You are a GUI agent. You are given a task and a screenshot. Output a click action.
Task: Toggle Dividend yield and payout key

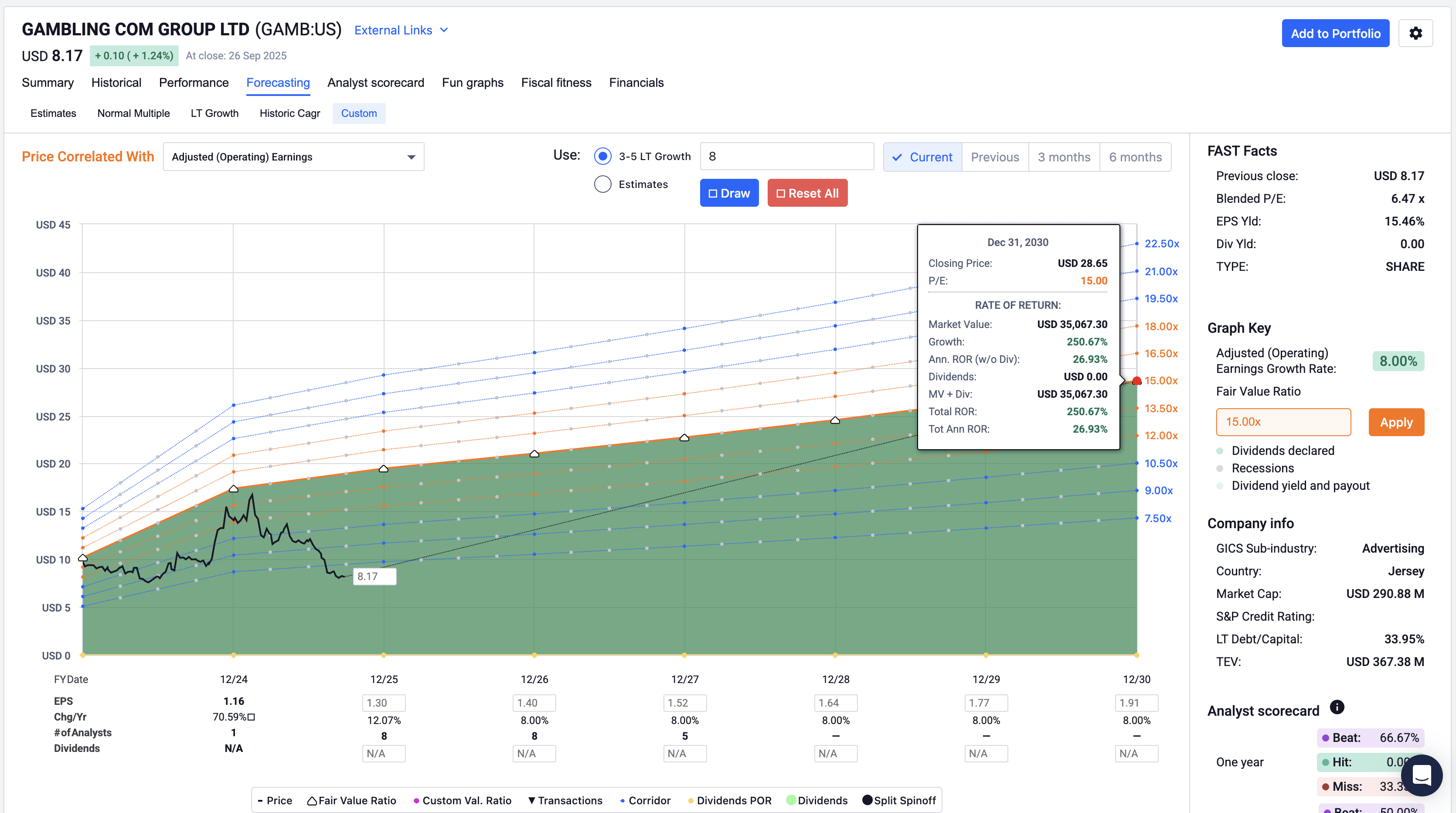coord(1293,485)
